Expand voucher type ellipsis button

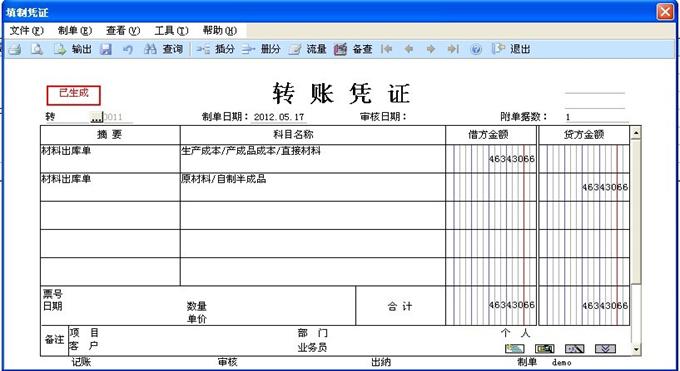(x=96, y=117)
